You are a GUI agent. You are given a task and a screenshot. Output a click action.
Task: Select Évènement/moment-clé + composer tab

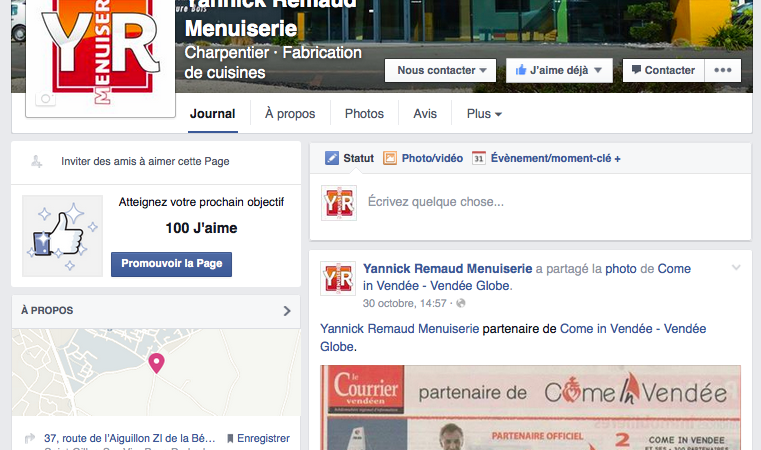point(546,158)
